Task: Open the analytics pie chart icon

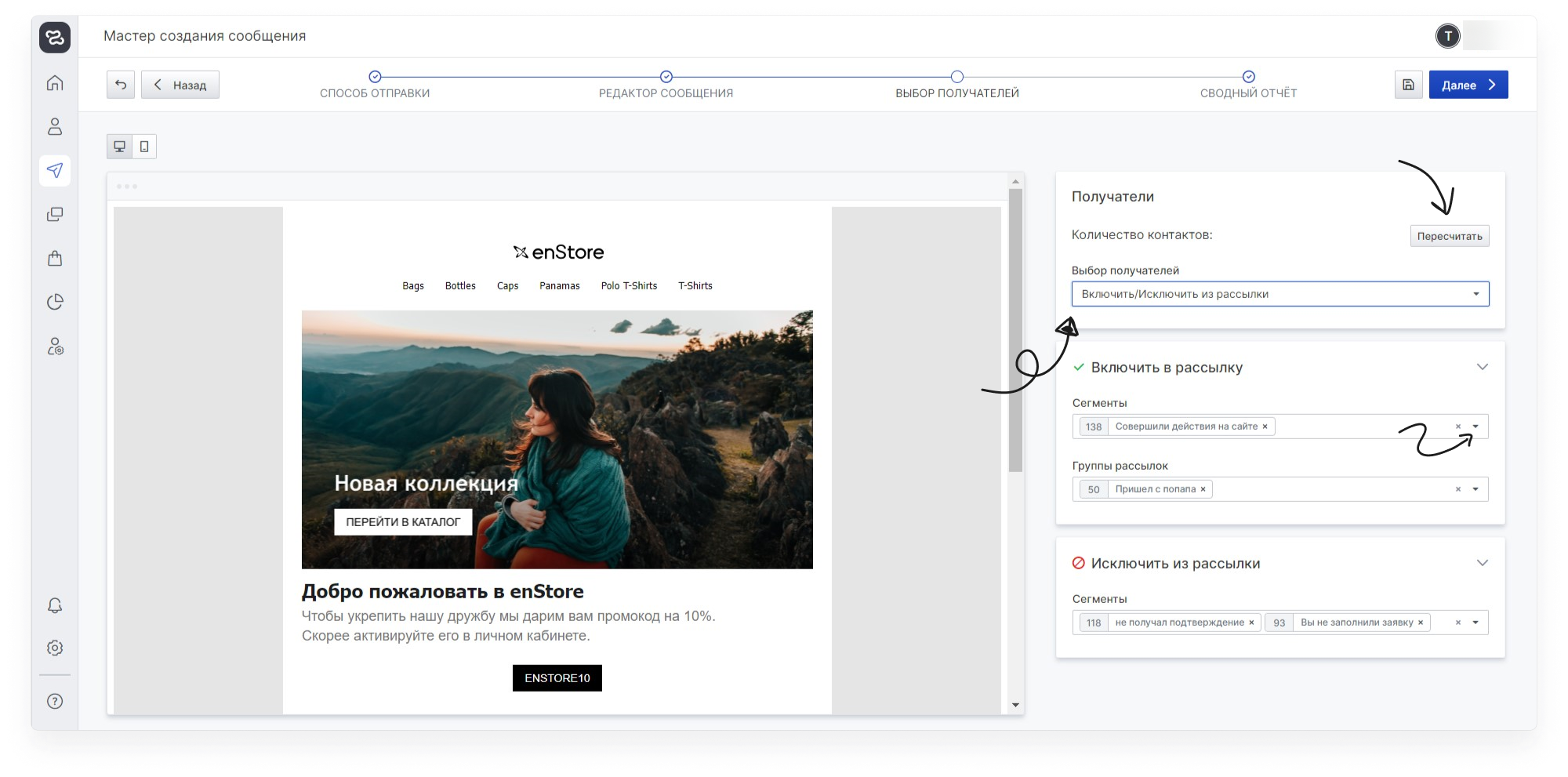Action: coord(55,302)
